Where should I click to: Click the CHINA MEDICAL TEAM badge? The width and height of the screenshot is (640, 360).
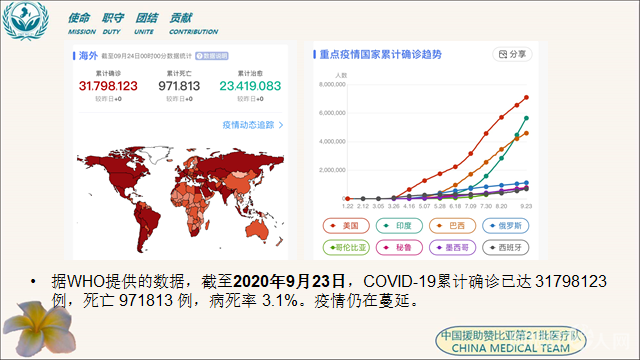point(511,341)
